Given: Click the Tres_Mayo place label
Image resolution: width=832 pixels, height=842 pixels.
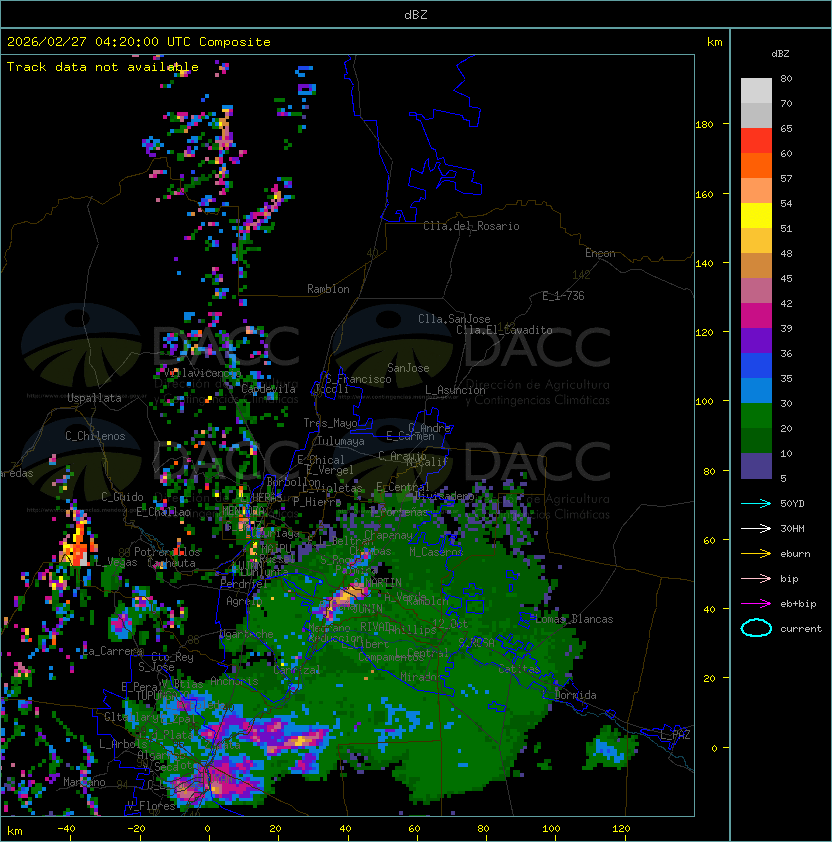Looking at the screenshot, I should (x=330, y=423).
